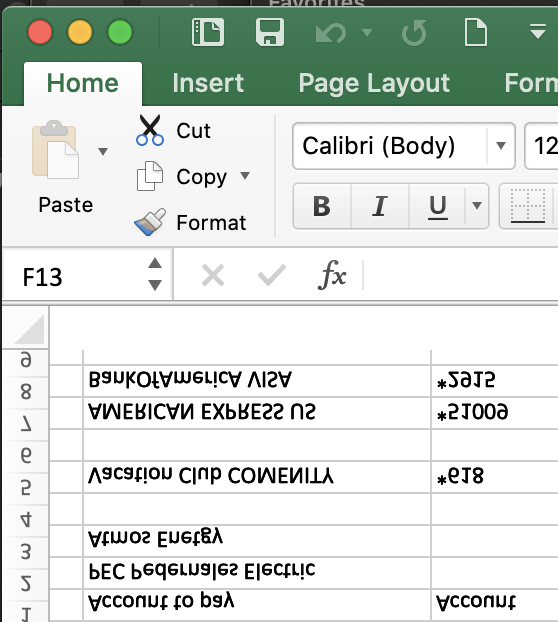The height and width of the screenshot is (622, 558).
Task: Click the Redo circular arrow icon
Action: pyautogui.click(x=414, y=32)
